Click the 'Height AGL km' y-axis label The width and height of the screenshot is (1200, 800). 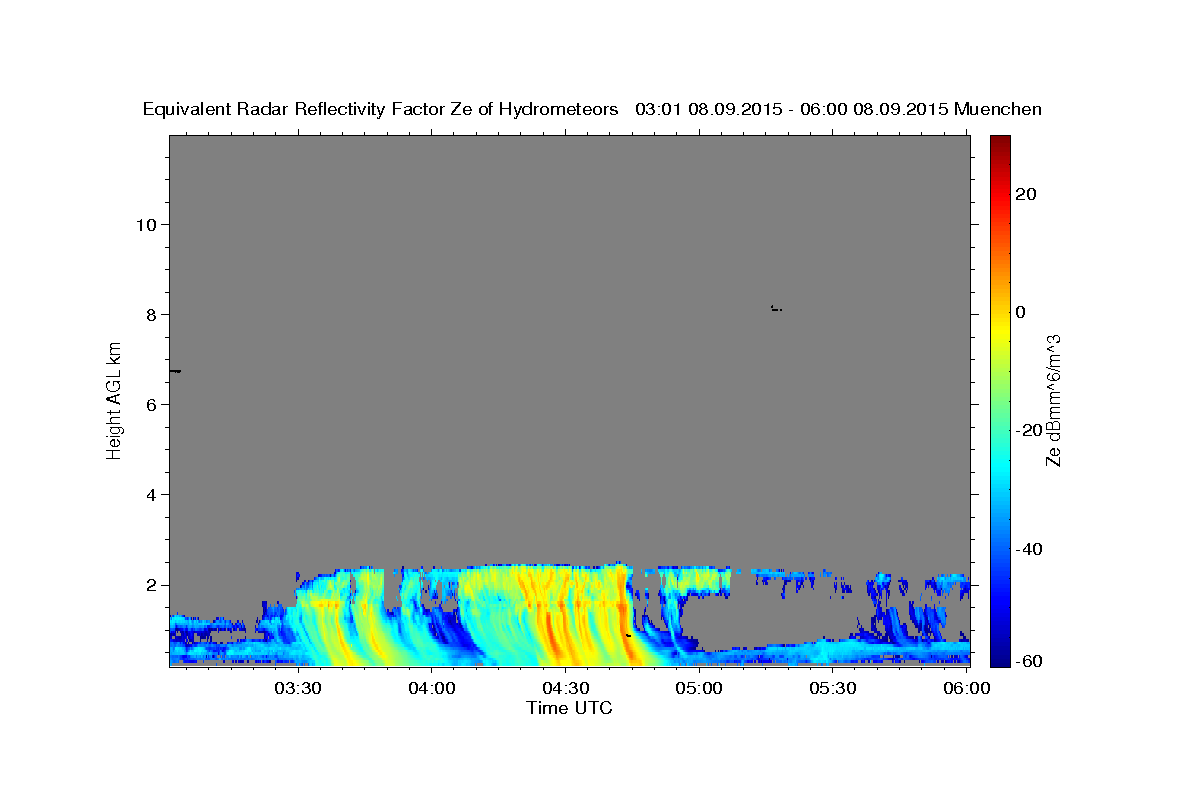[x=114, y=399]
